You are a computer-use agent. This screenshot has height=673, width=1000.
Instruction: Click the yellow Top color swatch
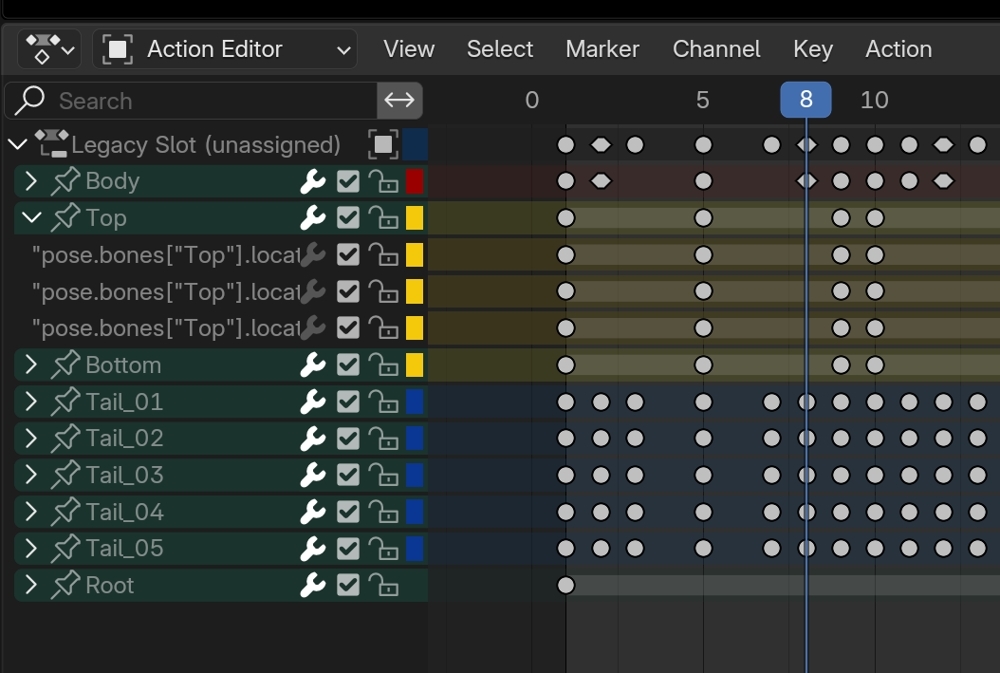415,218
